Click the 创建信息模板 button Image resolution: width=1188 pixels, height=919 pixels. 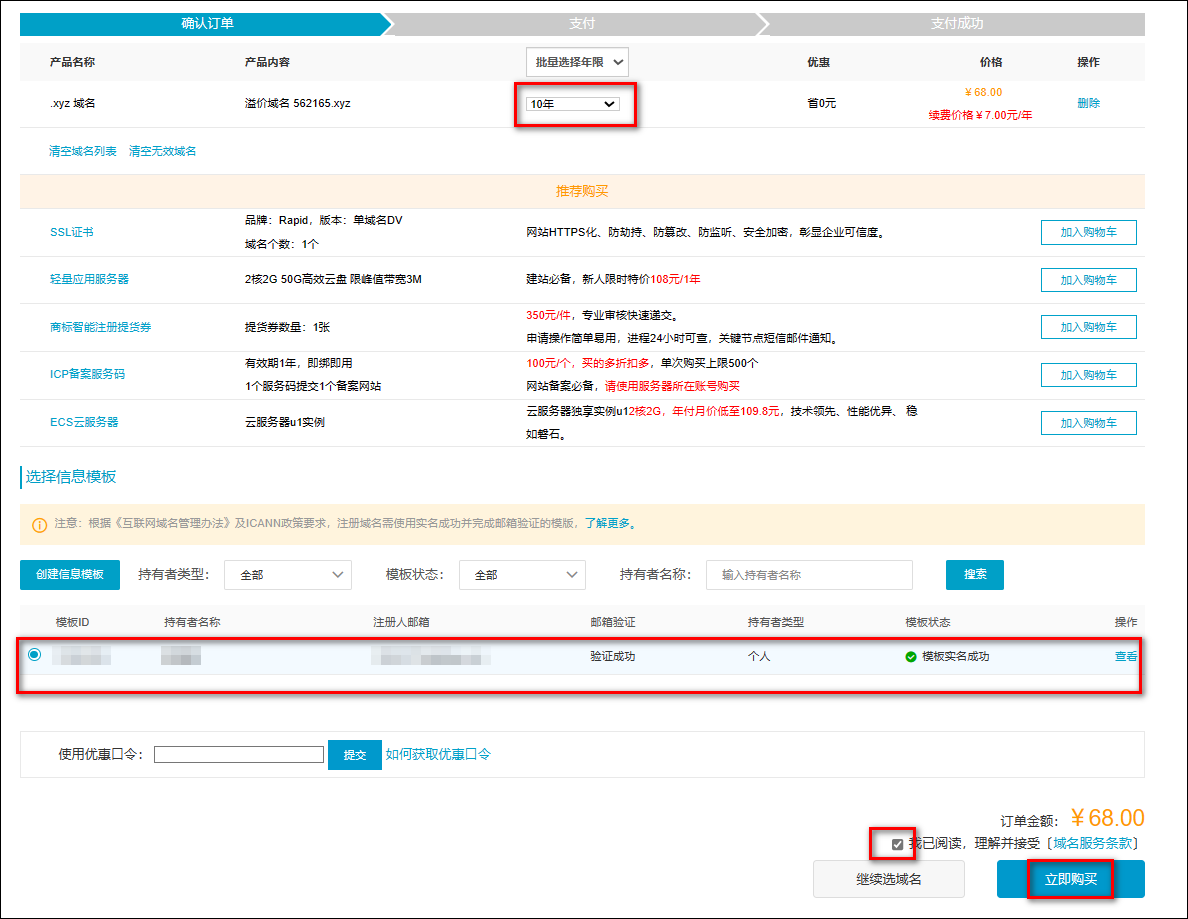point(70,575)
